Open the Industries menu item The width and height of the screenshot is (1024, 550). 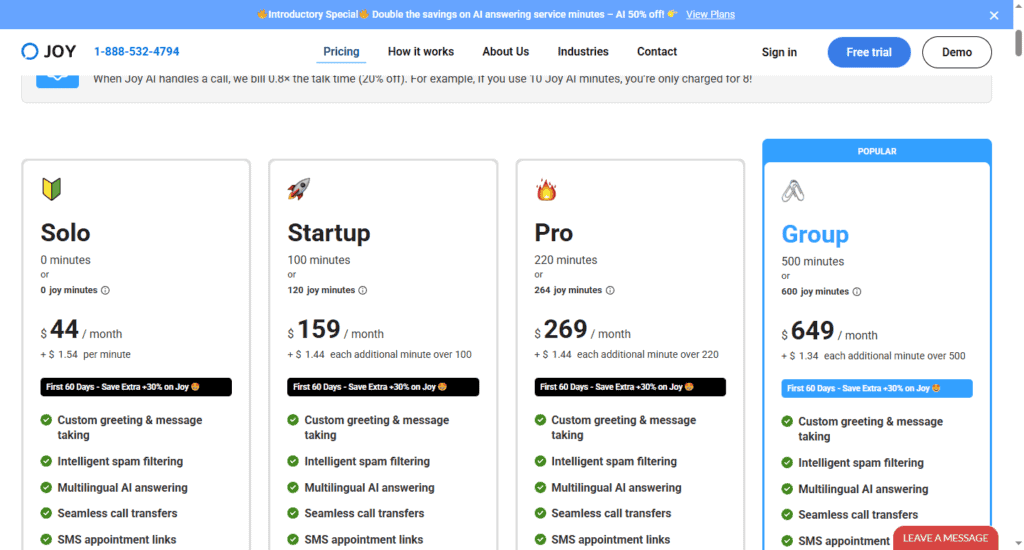click(583, 52)
